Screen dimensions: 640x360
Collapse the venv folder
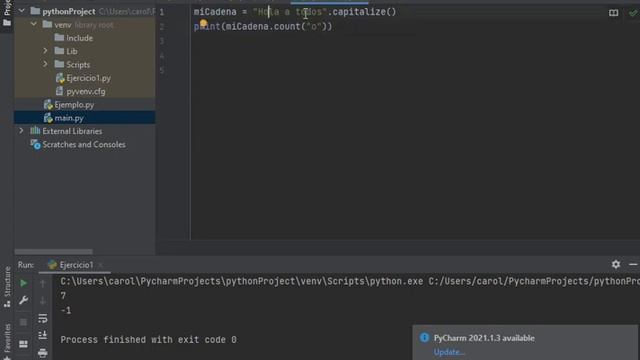pyautogui.click(x=33, y=24)
